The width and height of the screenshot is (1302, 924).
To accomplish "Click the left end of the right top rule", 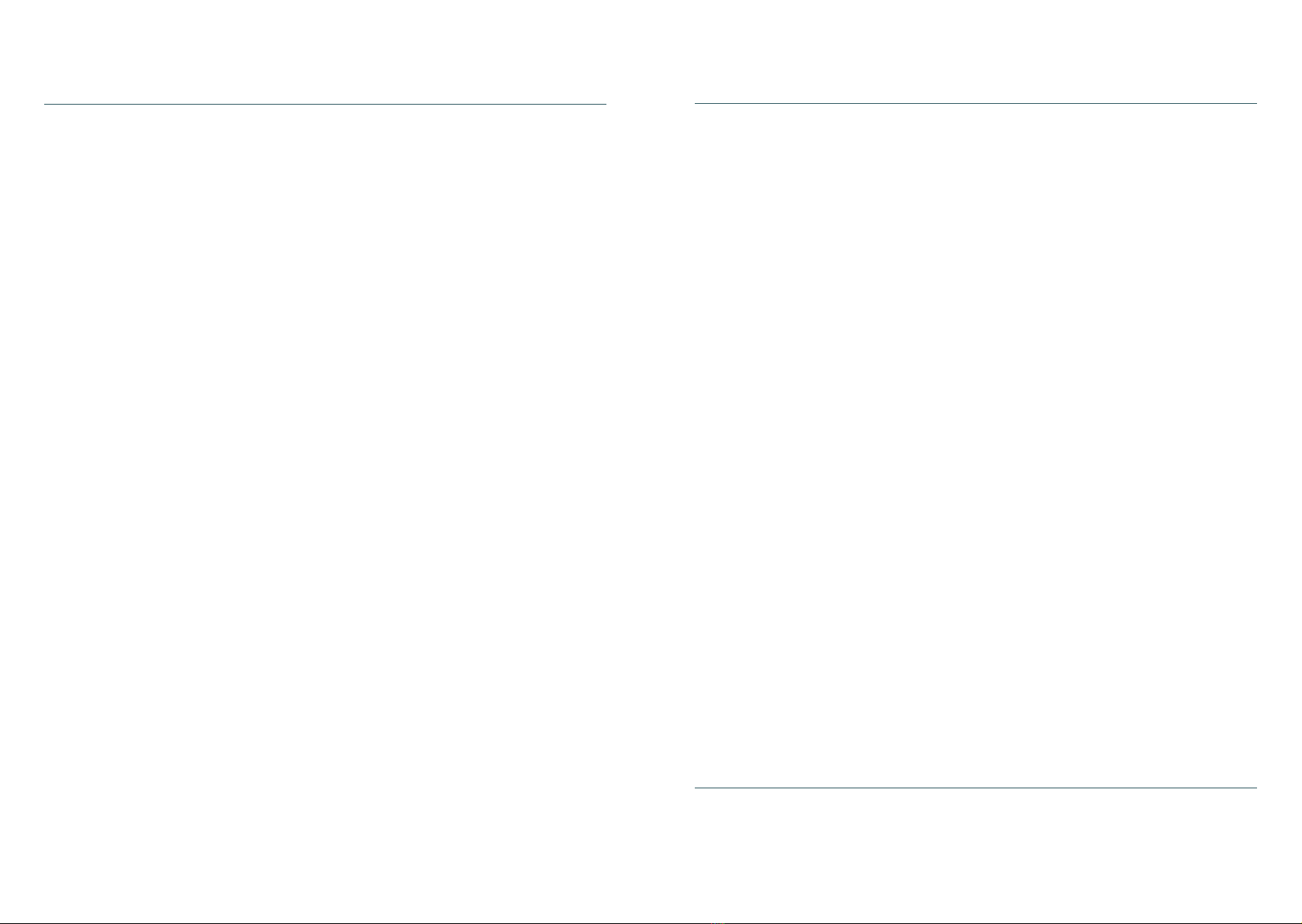I will point(696,103).
